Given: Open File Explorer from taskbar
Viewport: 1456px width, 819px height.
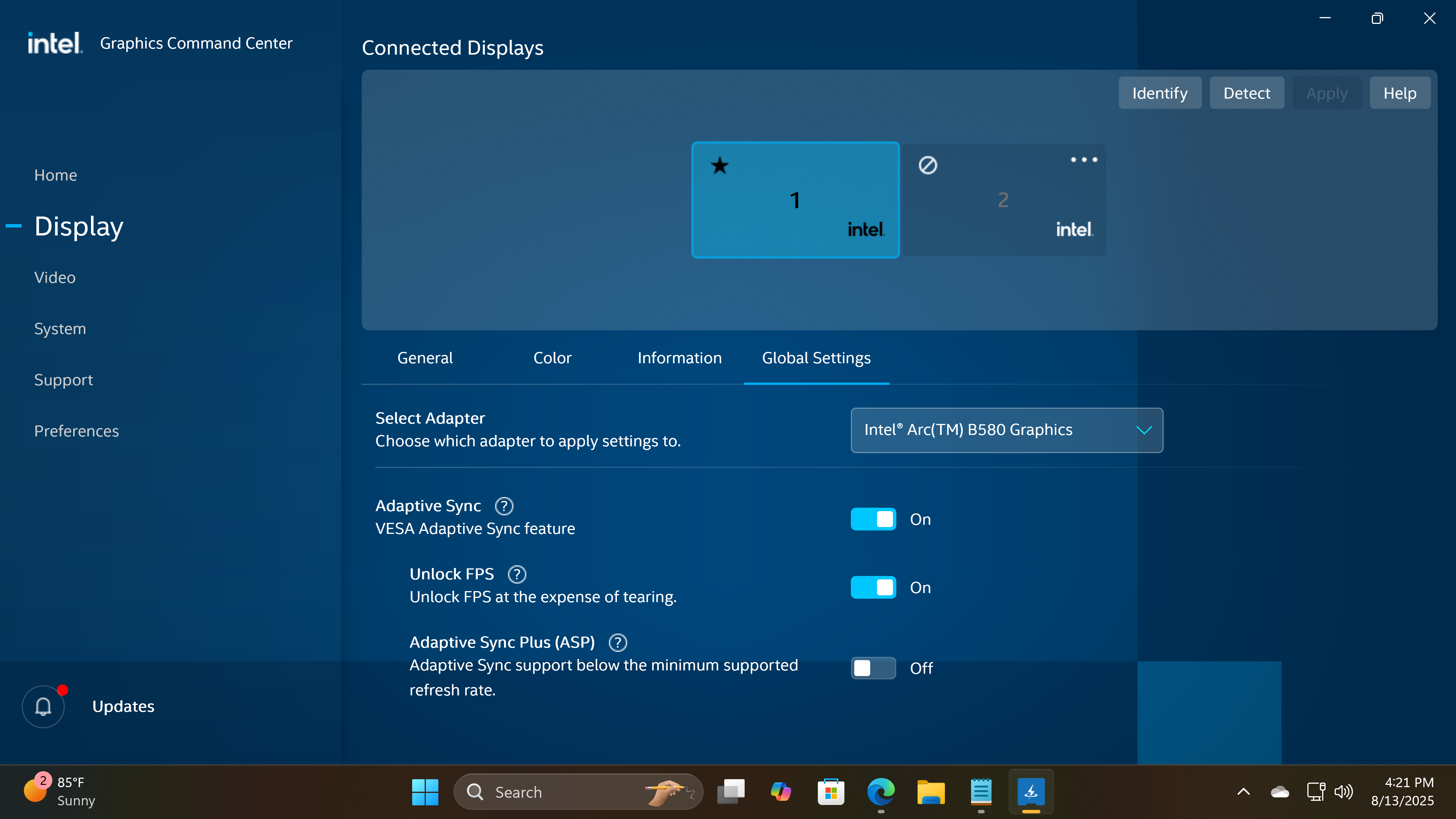Looking at the screenshot, I should tap(931, 792).
